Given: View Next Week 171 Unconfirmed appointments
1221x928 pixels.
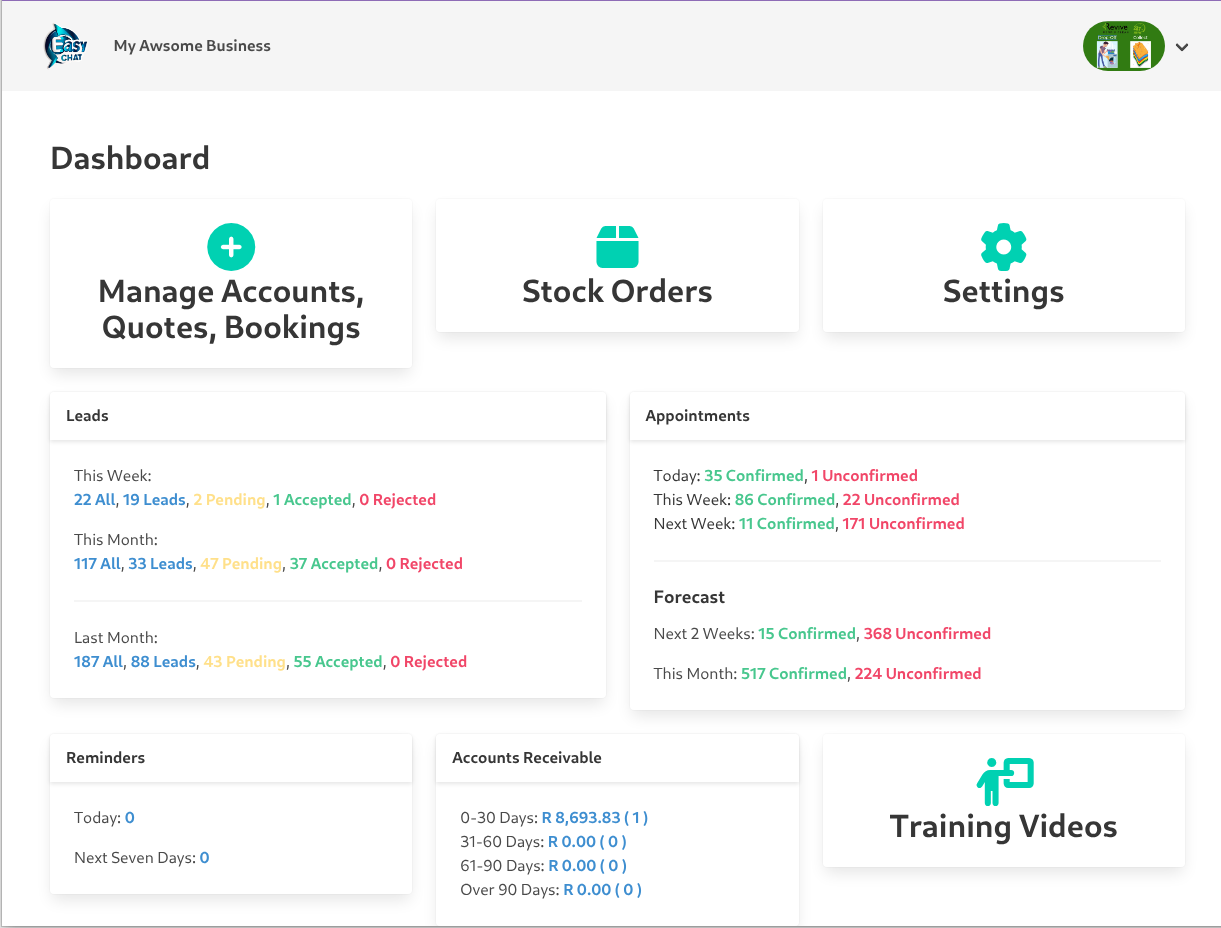Looking at the screenshot, I should (903, 524).
